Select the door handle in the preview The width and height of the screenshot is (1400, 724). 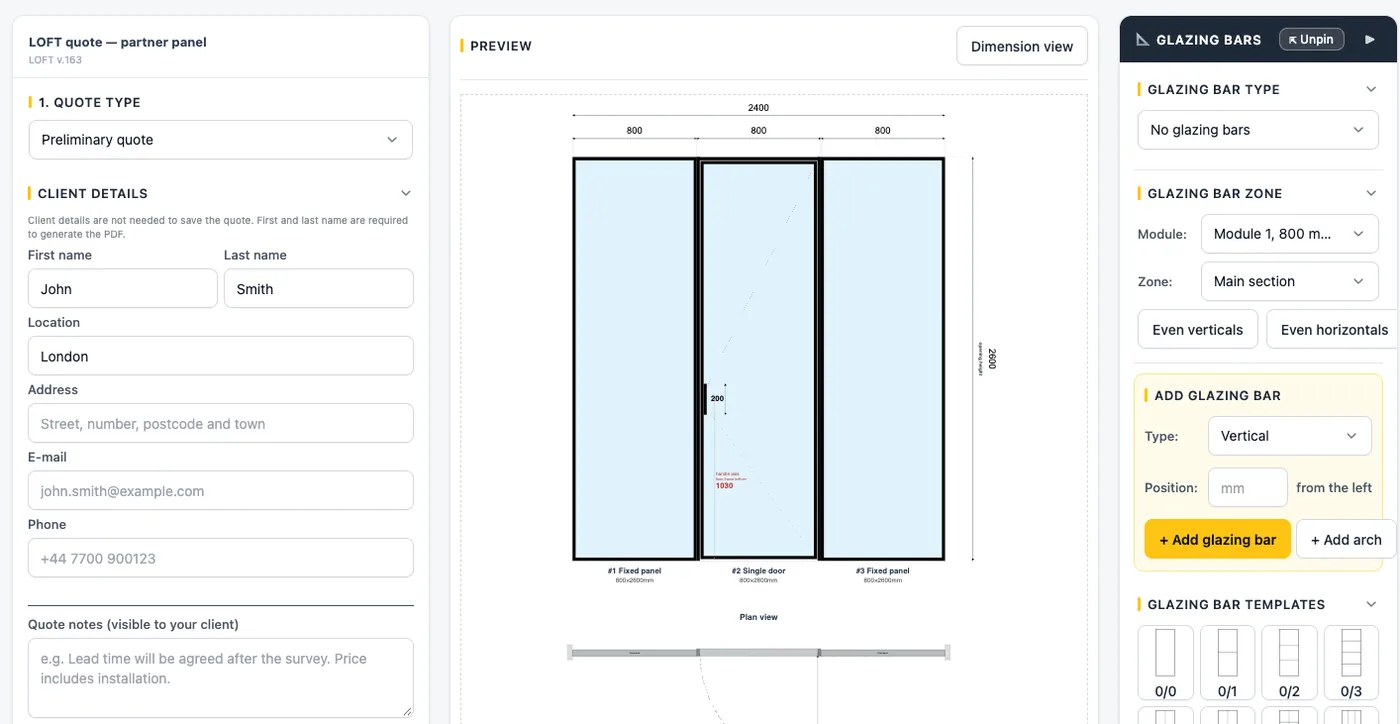coord(705,398)
